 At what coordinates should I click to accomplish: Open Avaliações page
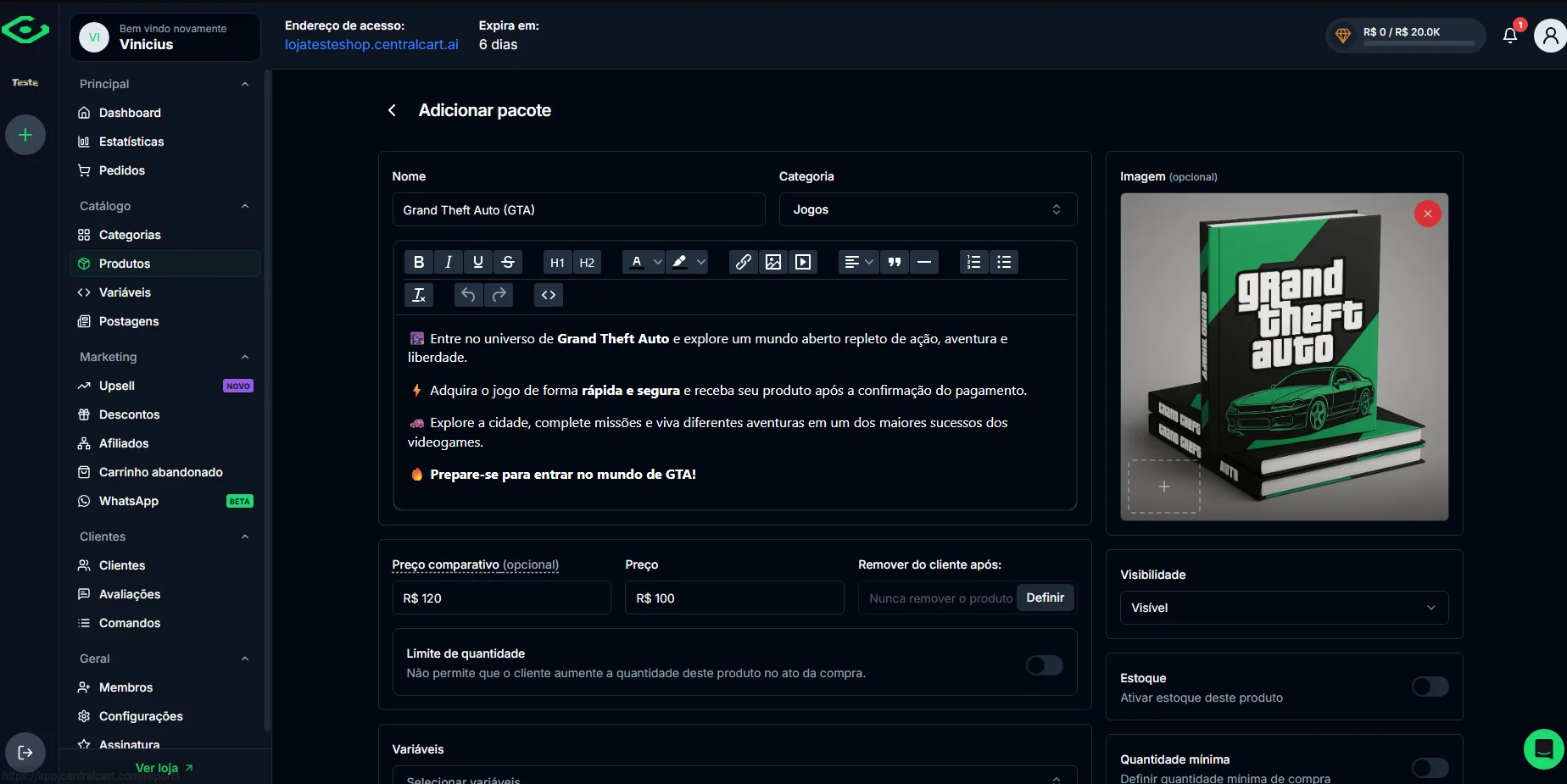coord(165,594)
